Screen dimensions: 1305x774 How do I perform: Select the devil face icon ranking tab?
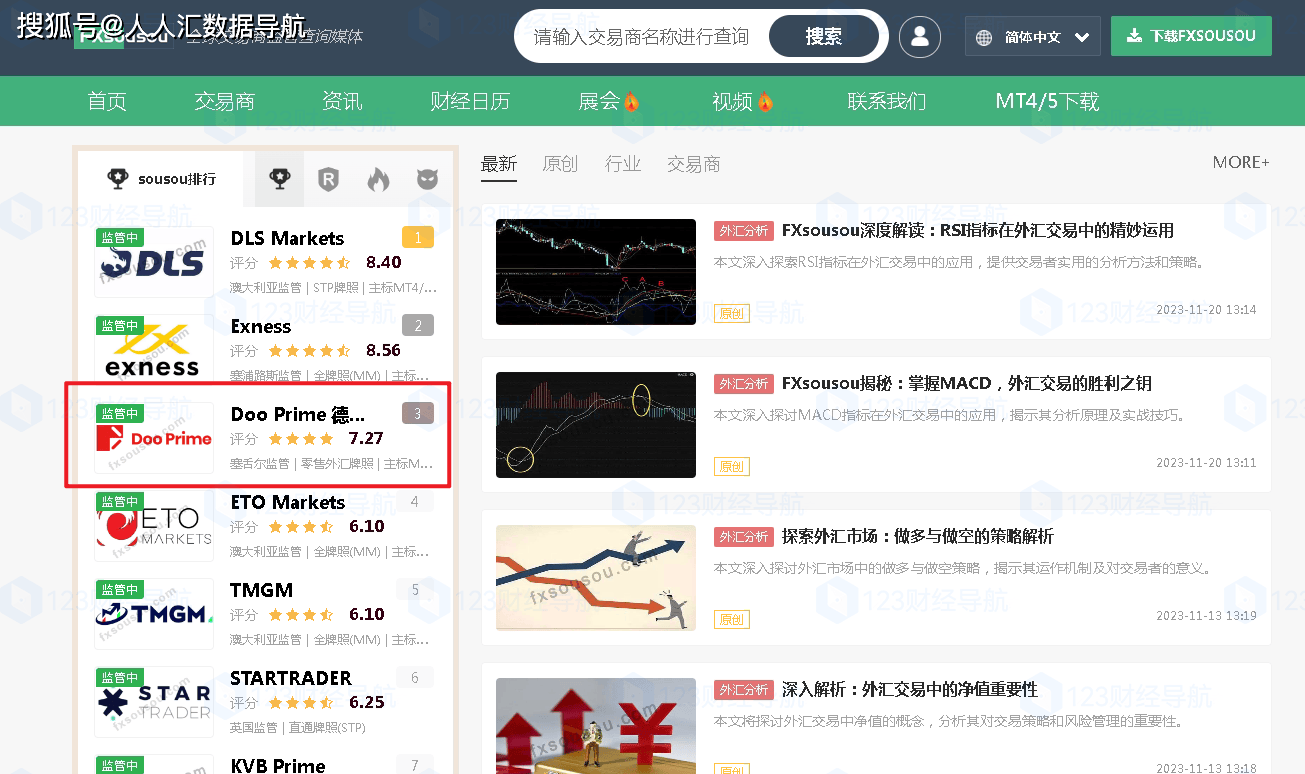[427, 180]
